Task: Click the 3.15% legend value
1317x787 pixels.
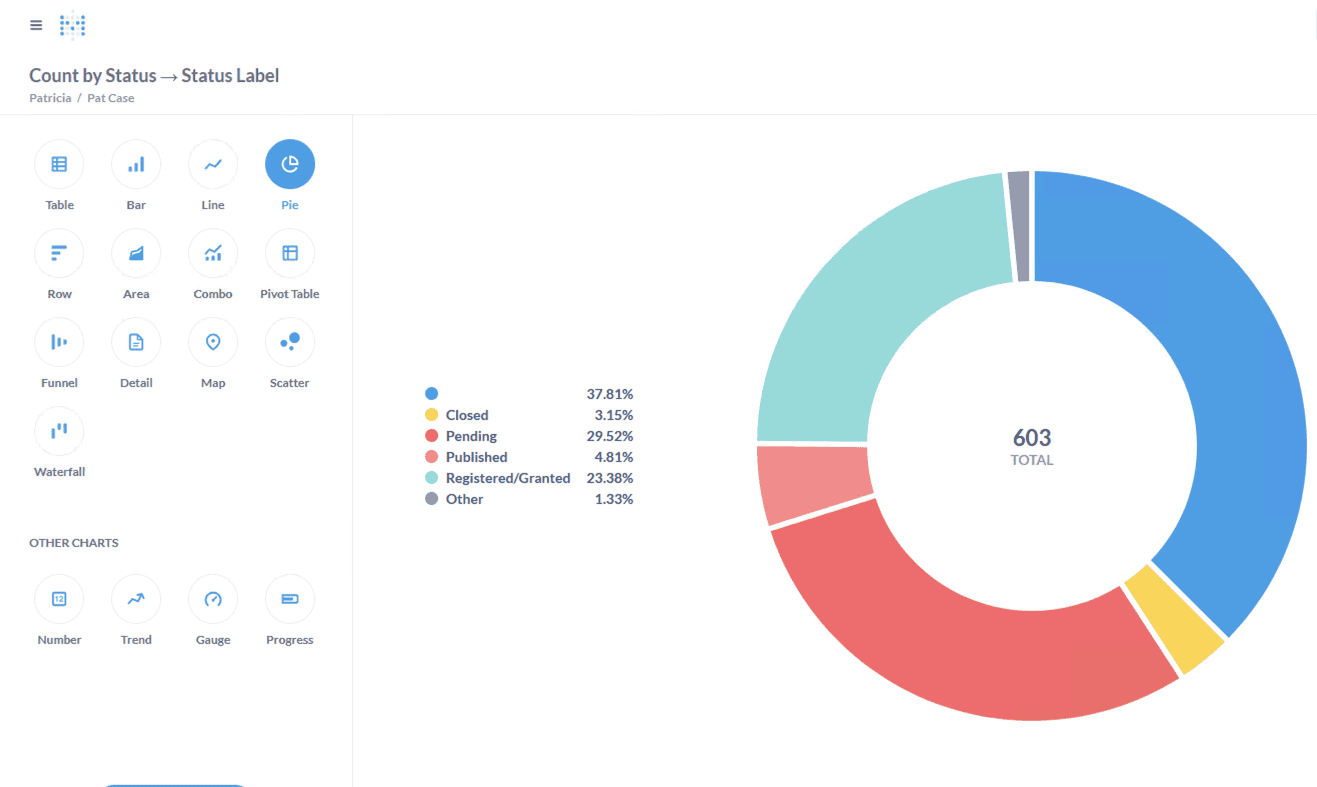Action: [614, 415]
